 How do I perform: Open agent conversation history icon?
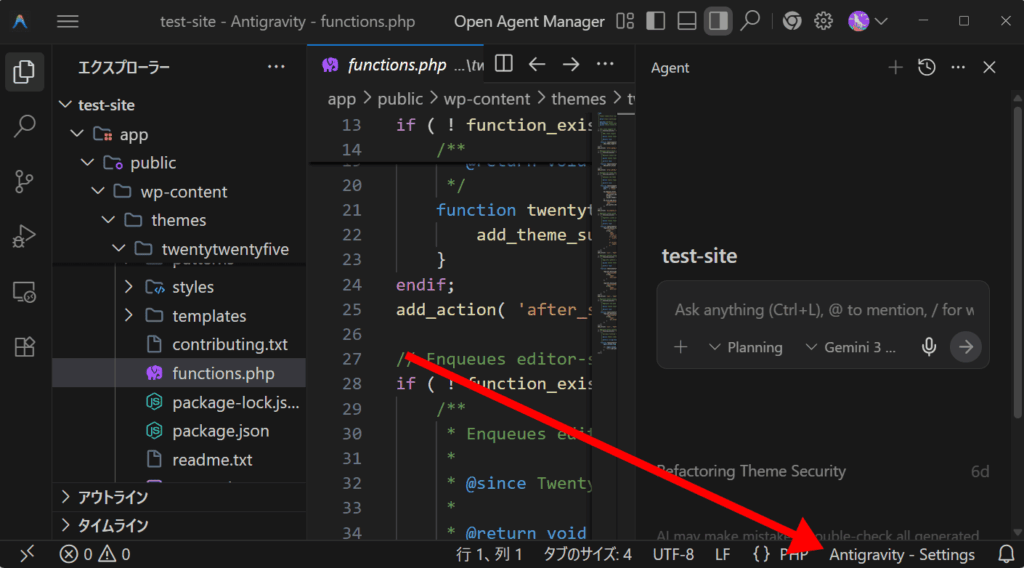927,67
